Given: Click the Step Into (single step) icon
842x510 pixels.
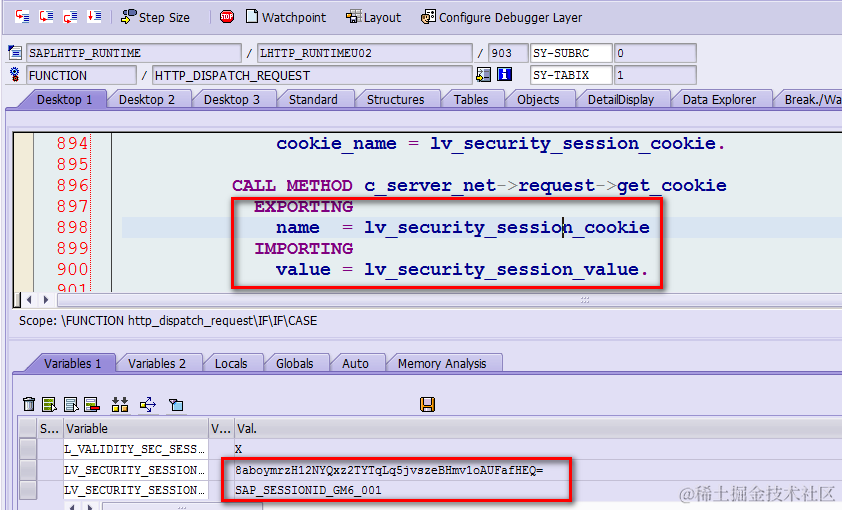Looking at the screenshot, I should pos(22,17).
